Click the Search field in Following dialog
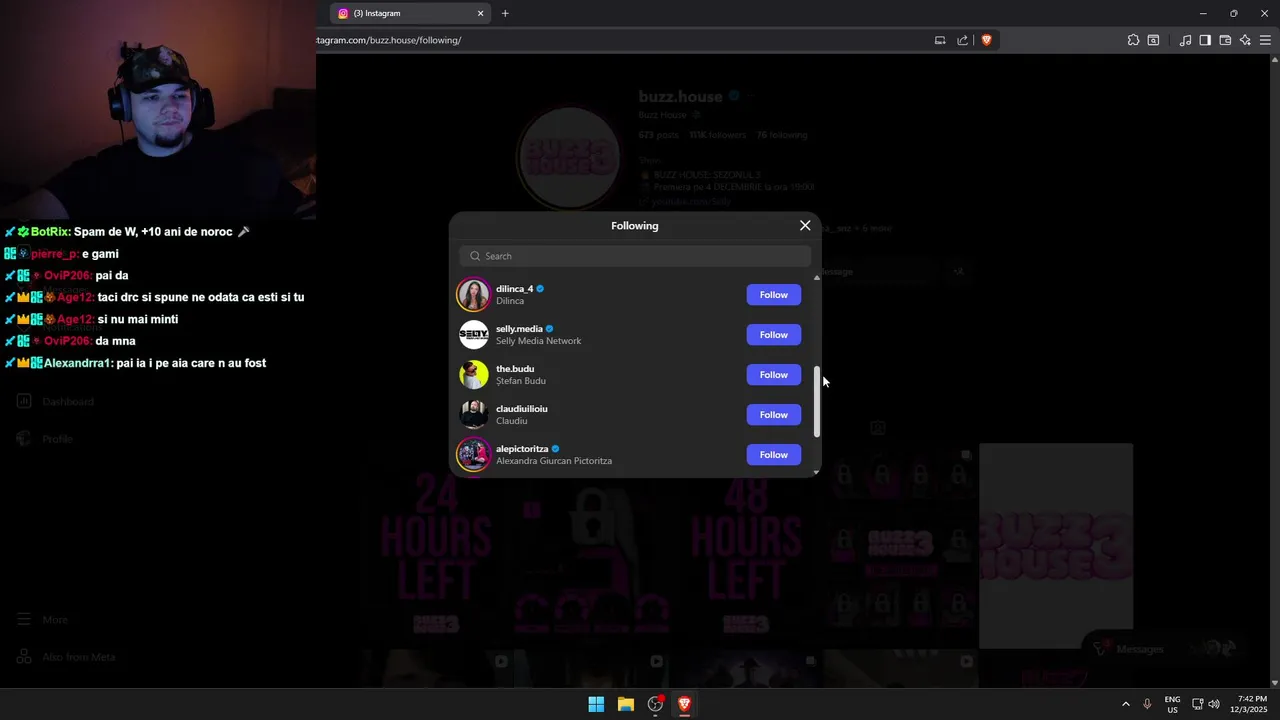 coord(635,256)
